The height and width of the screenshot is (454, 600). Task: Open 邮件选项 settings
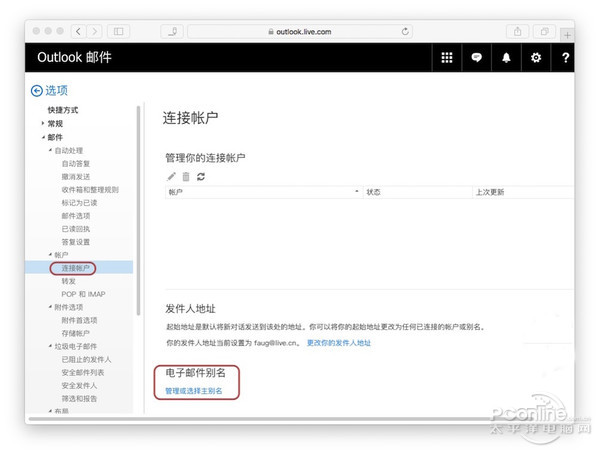[x=76, y=216]
